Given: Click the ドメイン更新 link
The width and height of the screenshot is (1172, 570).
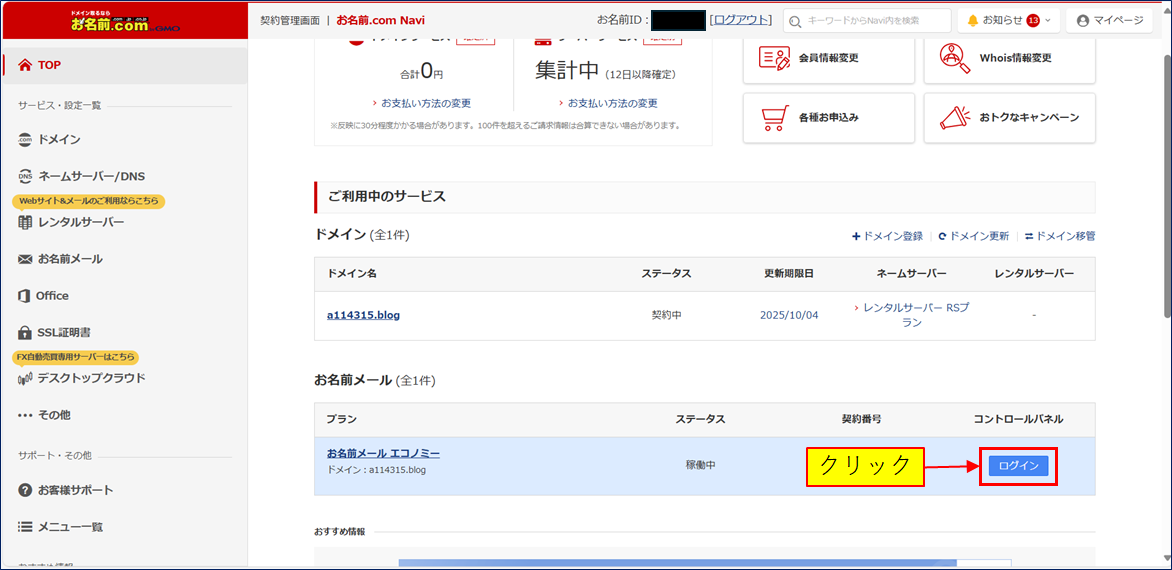Looking at the screenshot, I should pyautogui.click(x=974, y=236).
